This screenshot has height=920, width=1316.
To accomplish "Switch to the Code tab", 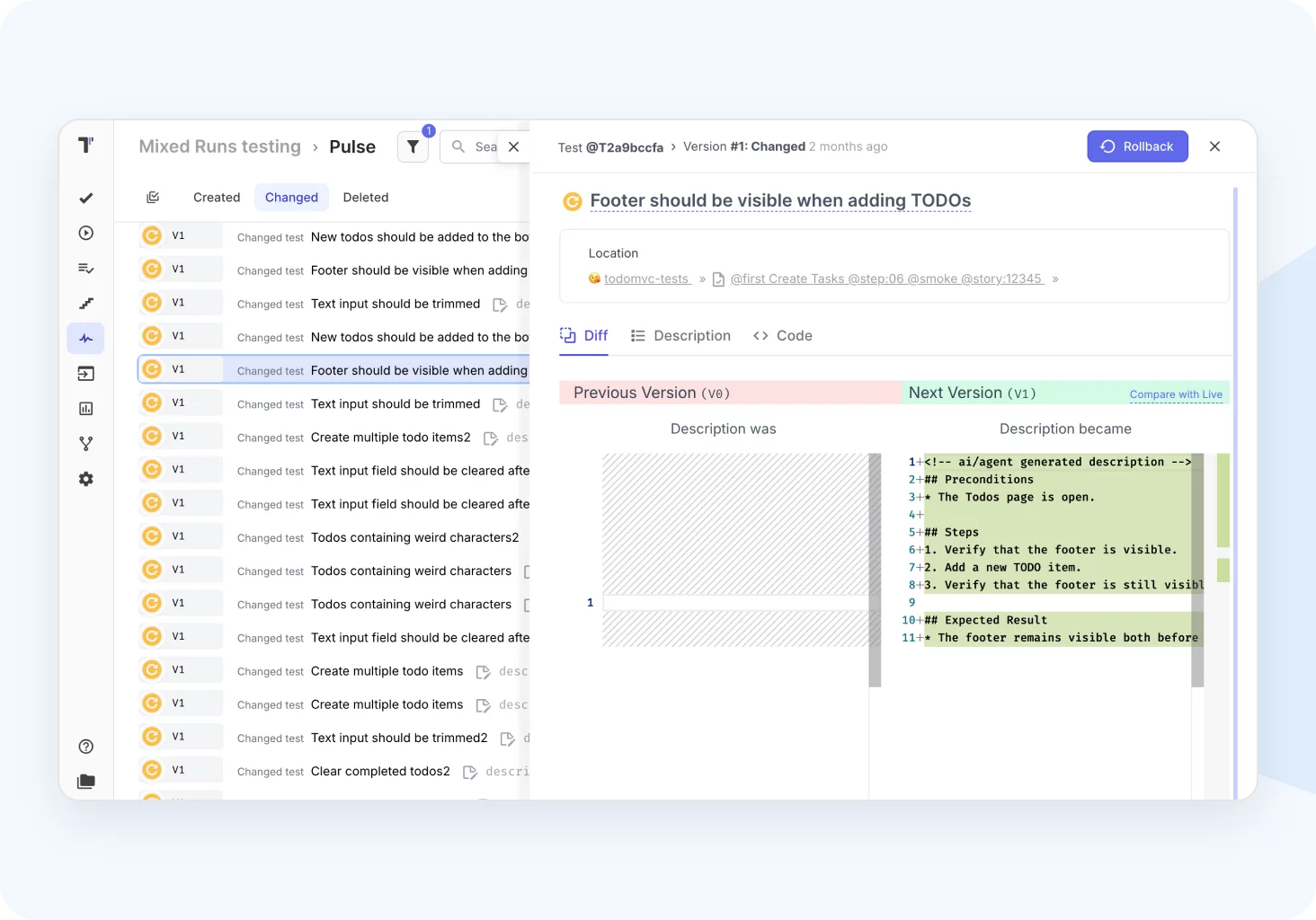I will click(783, 336).
